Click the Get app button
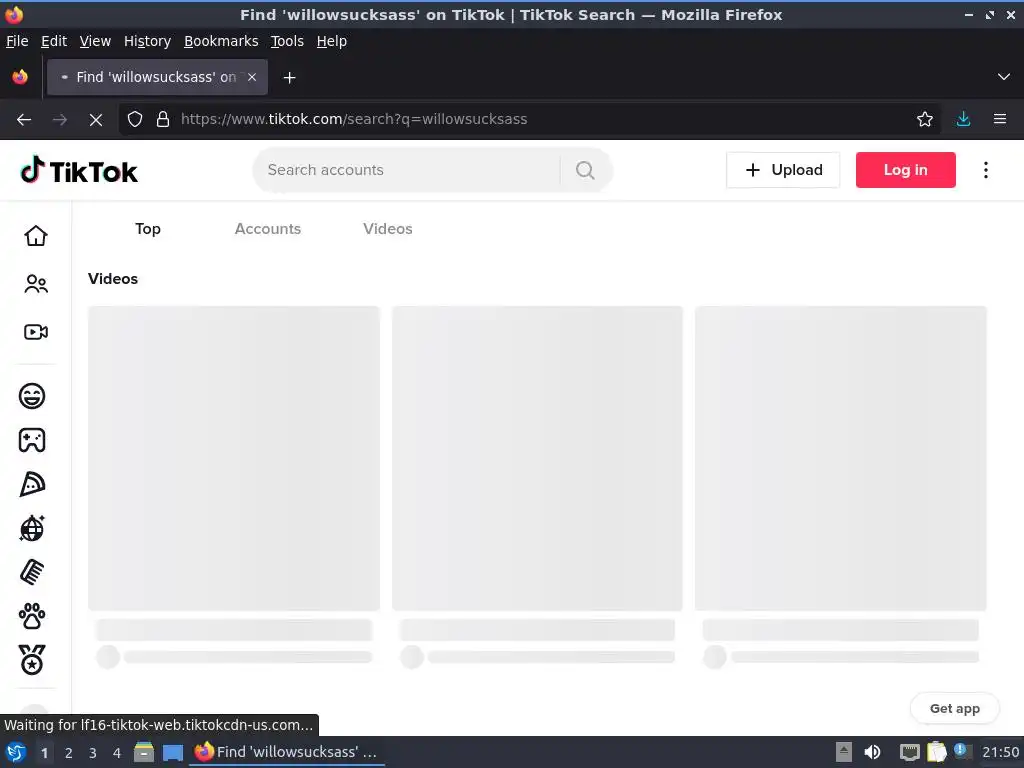Screen dimensions: 1024x768 pos(955,709)
